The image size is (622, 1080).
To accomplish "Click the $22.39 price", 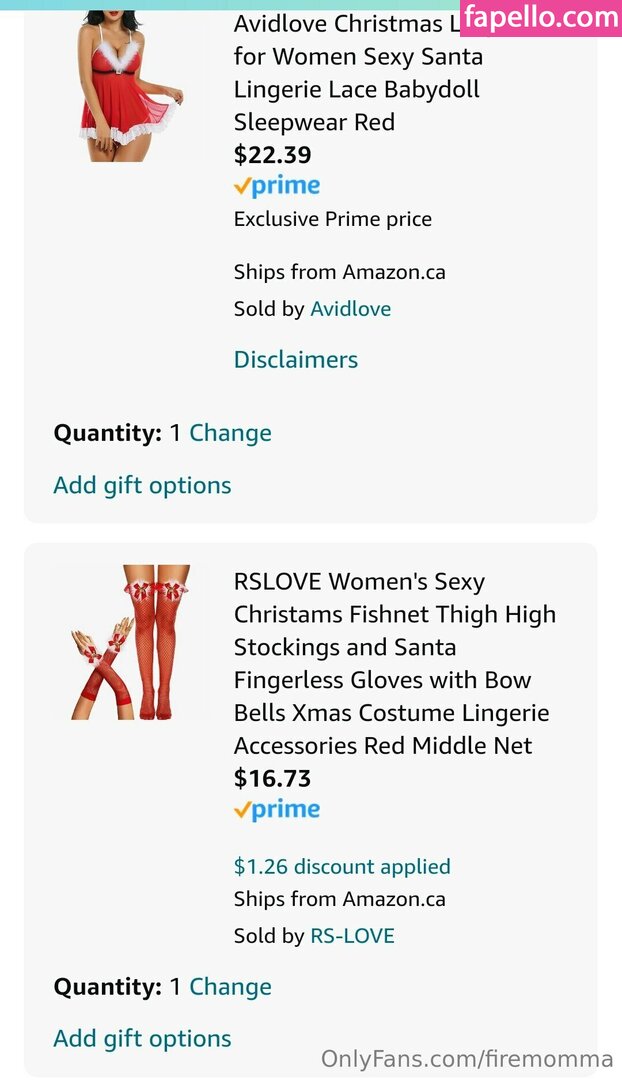I will tap(272, 155).
